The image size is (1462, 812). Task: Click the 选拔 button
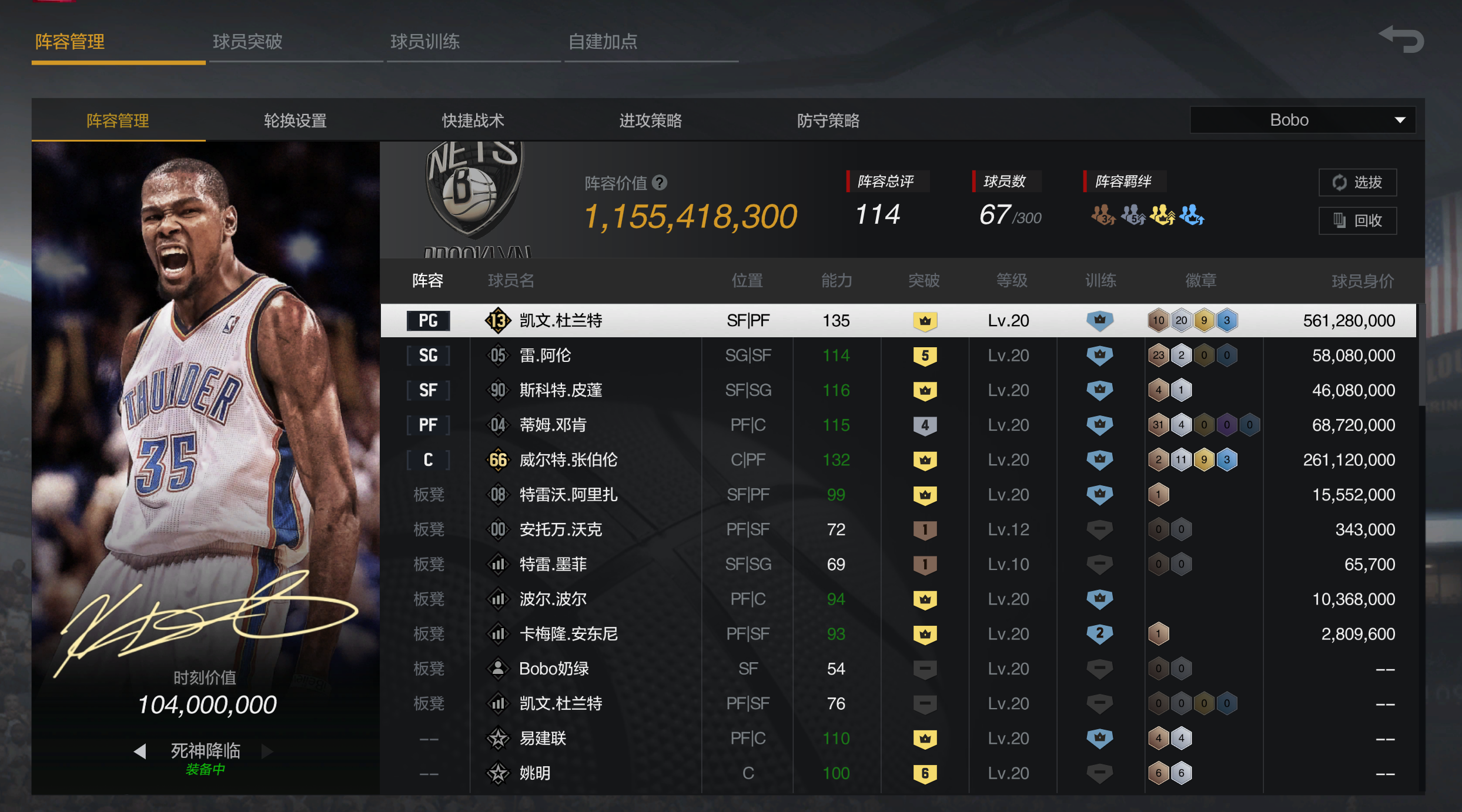tap(1357, 183)
